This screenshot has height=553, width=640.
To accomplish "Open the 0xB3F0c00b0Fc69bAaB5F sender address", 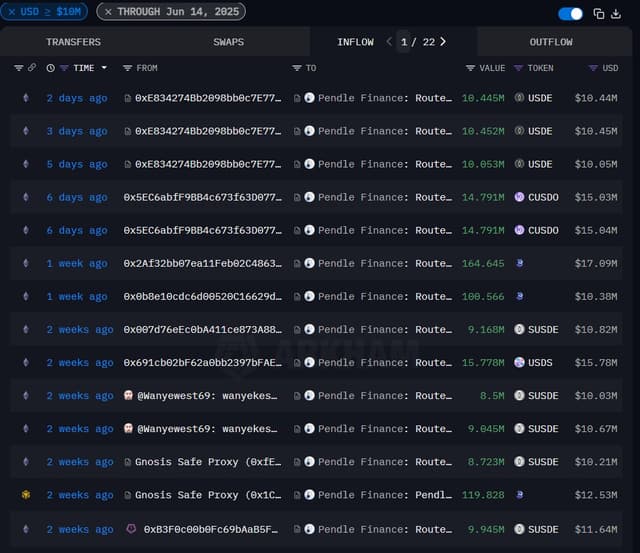I will [211, 530].
